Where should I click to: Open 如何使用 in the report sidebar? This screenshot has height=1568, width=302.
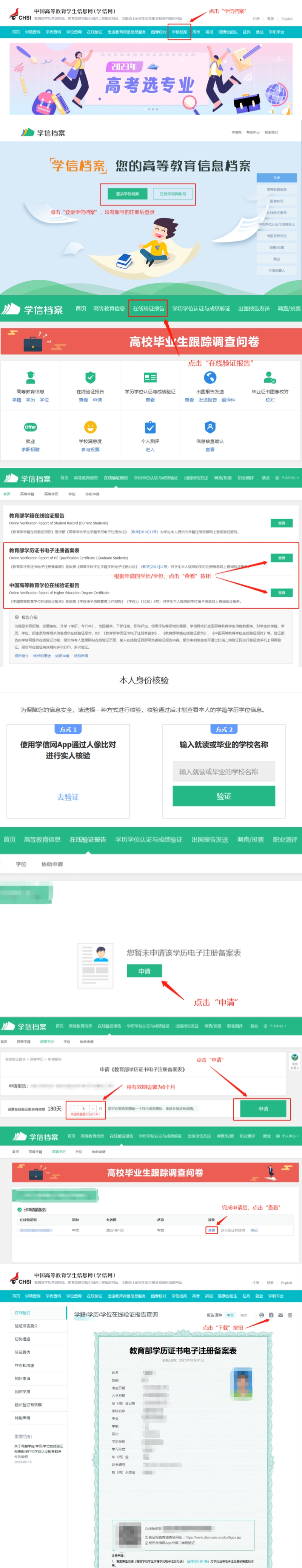pyautogui.click(x=23, y=1391)
